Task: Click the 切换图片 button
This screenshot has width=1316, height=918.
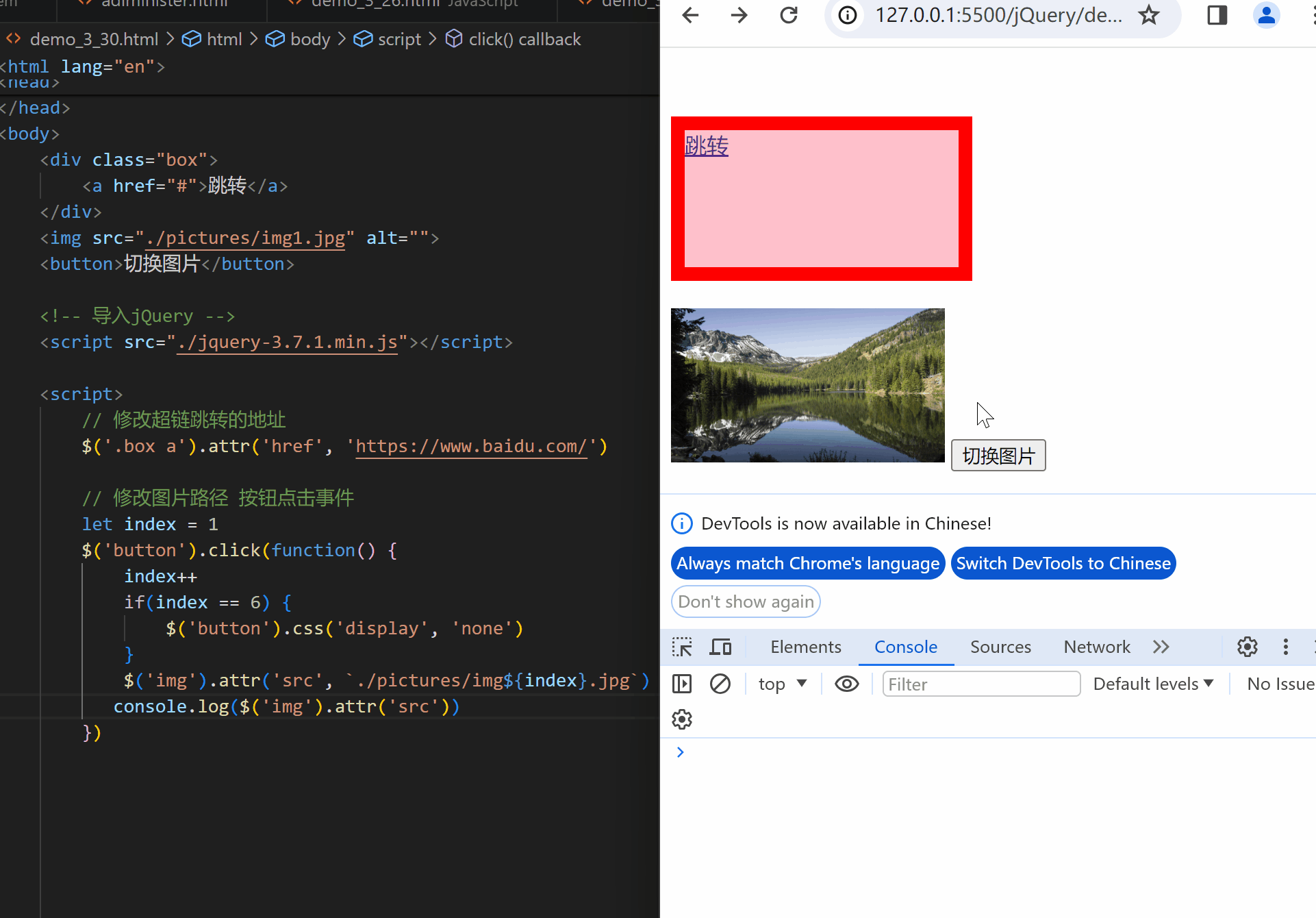Action: tap(998, 456)
